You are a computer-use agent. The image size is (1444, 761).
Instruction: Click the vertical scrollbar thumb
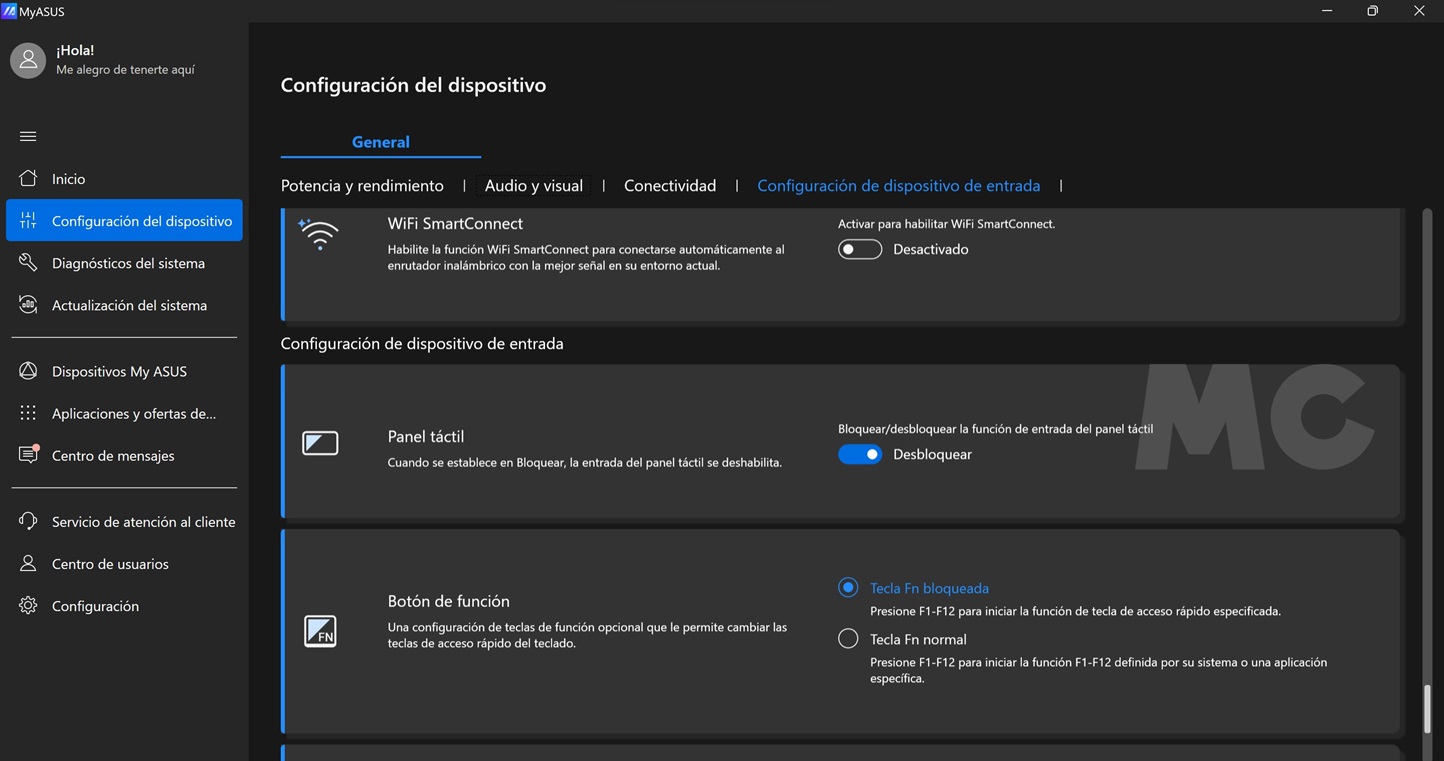coord(1427,708)
